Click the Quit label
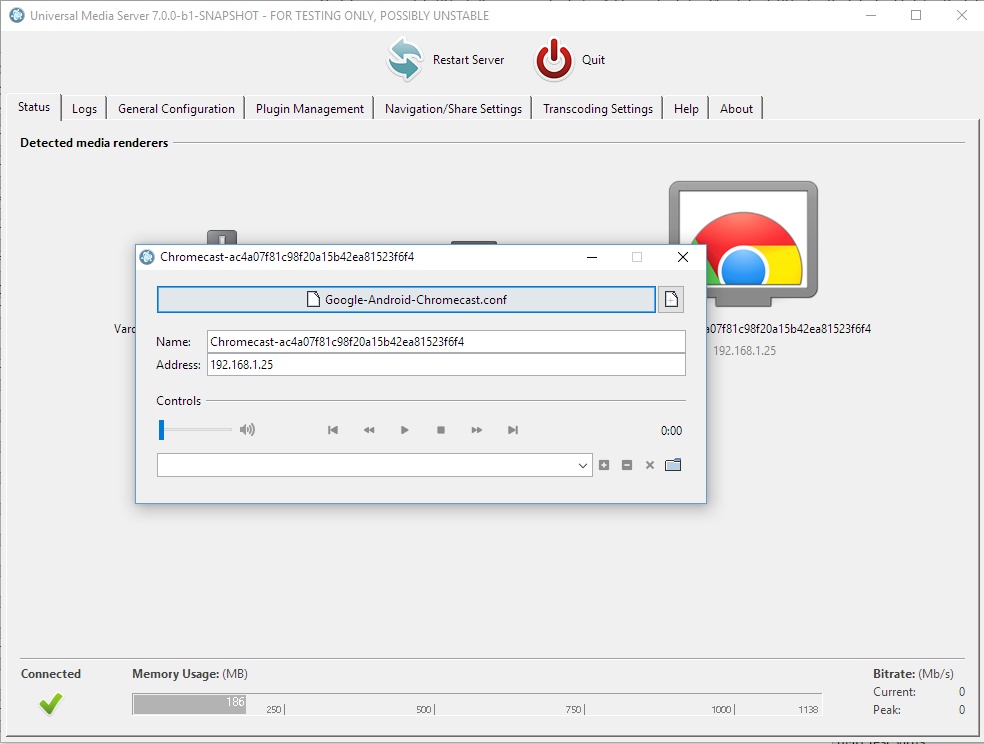This screenshot has width=984, height=744. [x=593, y=60]
